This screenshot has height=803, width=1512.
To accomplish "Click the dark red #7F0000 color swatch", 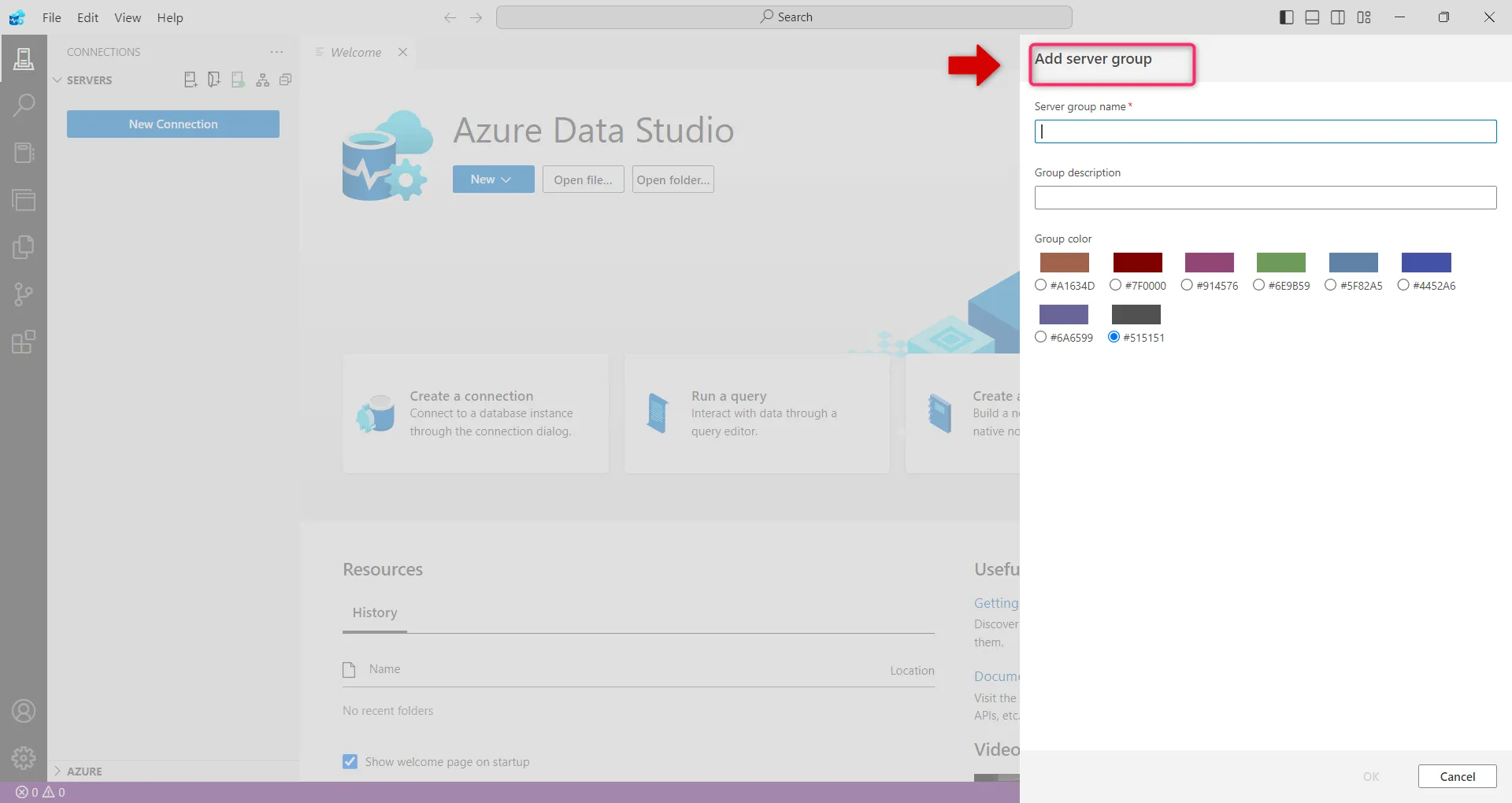I will (x=1137, y=262).
